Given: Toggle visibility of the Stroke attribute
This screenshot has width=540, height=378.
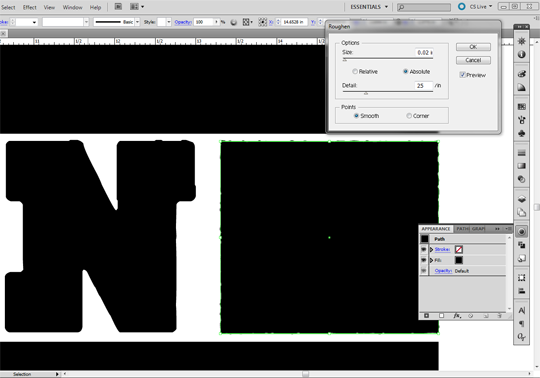Looking at the screenshot, I should tap(424, 249).
